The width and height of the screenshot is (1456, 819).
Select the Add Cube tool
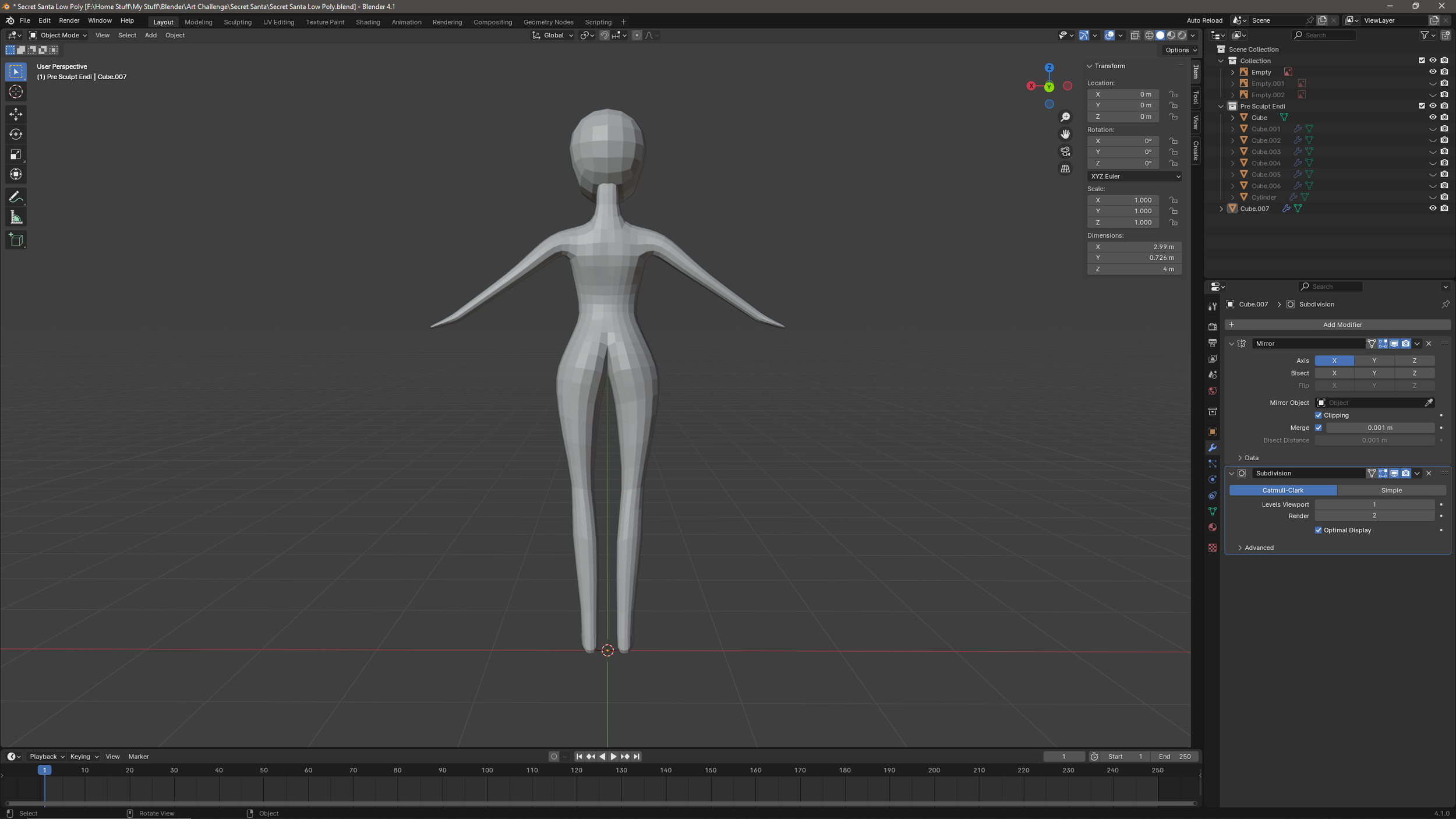(x=16, y=239)
